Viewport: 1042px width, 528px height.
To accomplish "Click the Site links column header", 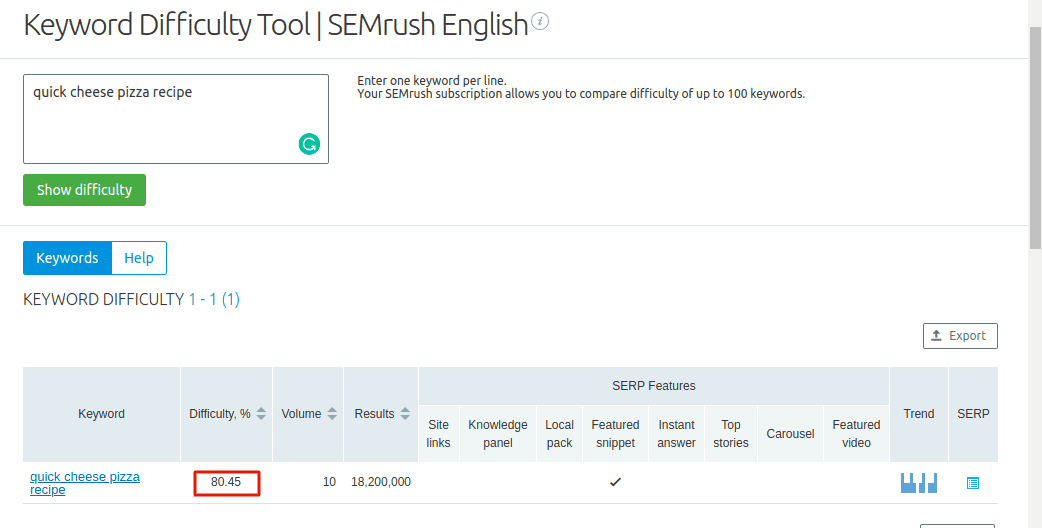I will [x=439, y=434].
